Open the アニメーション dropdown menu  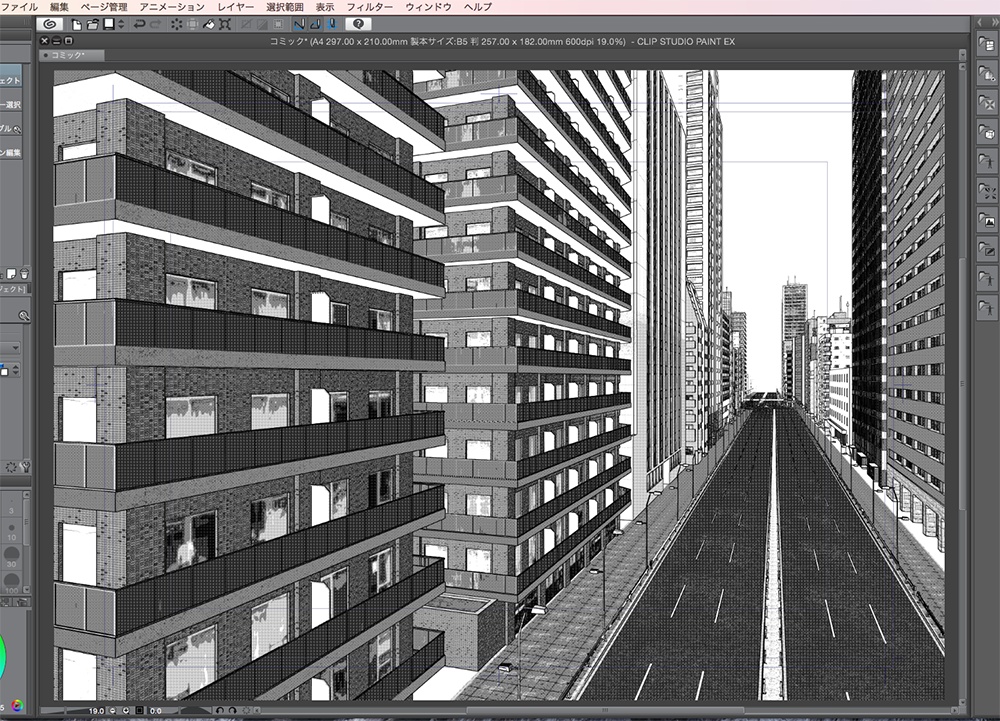coord(172,6)
